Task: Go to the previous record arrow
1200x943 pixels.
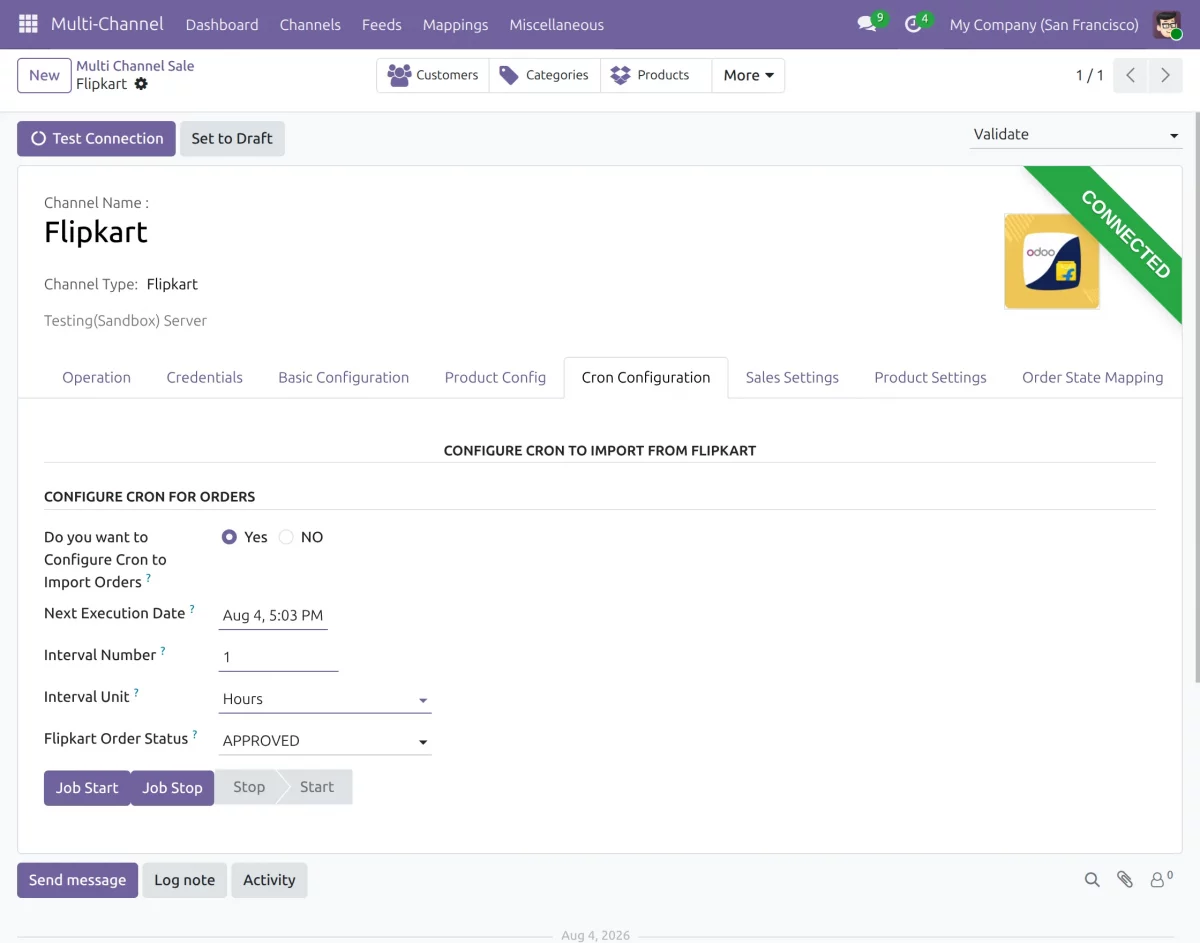Action: (x=1130, y=75)
